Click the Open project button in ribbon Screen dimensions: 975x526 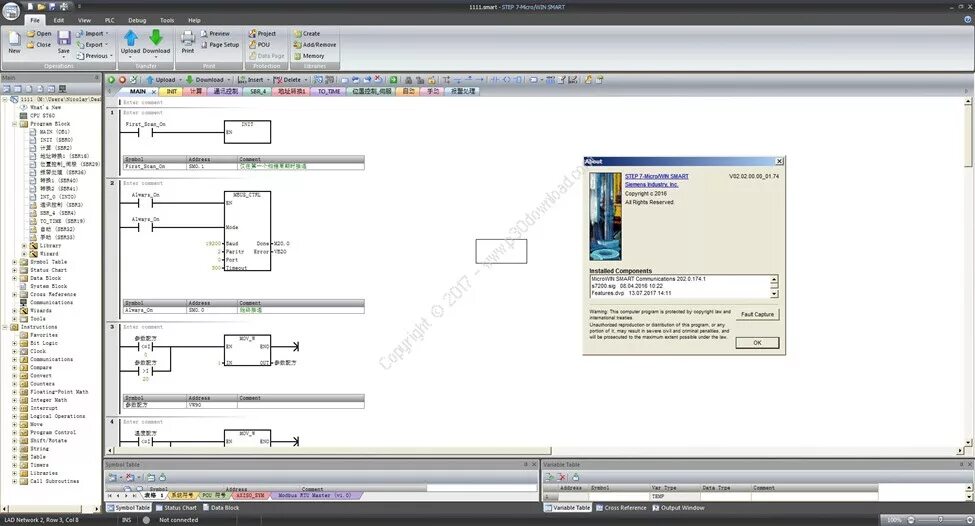coord(39,34)
